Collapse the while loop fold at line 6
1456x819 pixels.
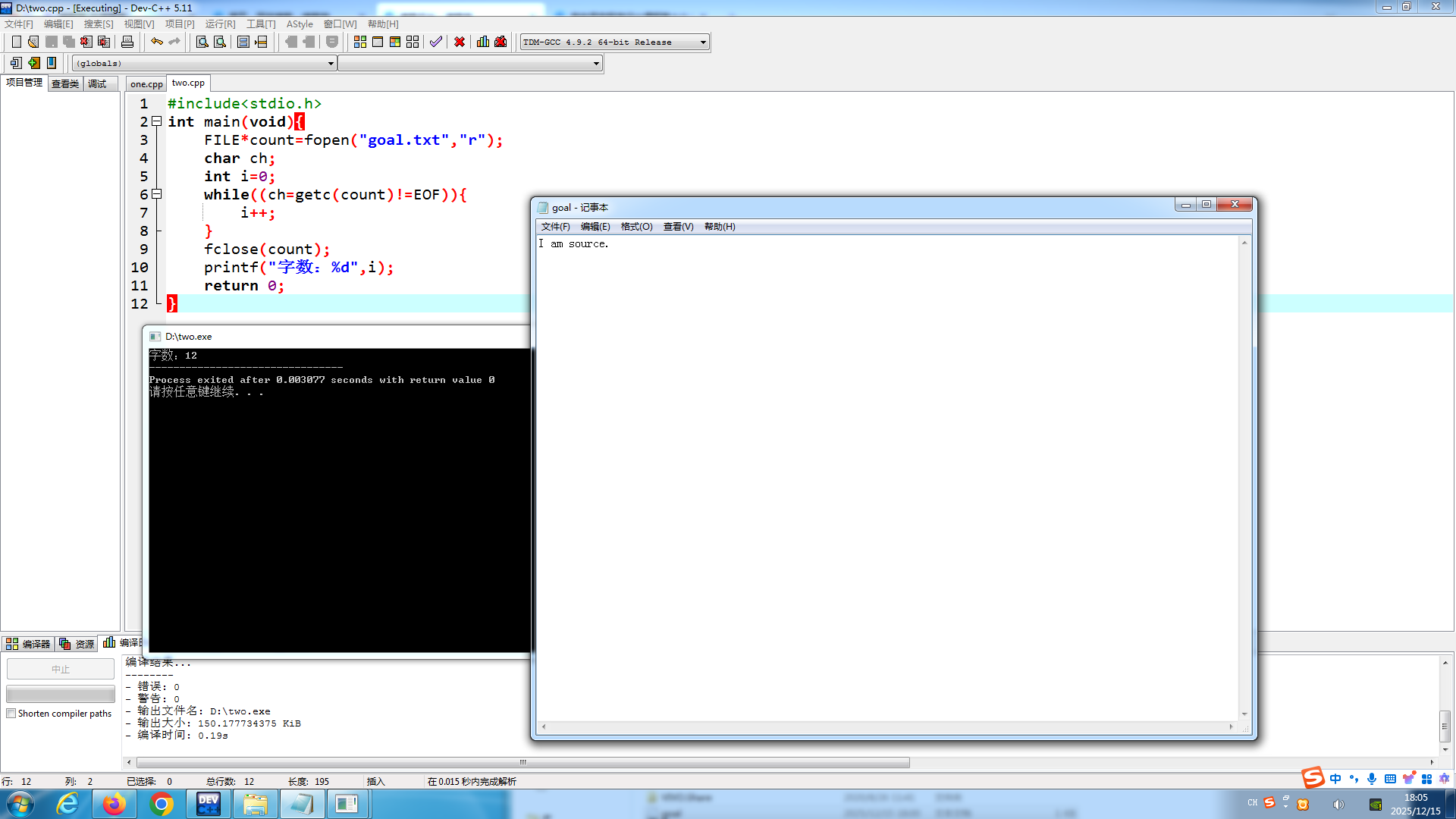157,194
